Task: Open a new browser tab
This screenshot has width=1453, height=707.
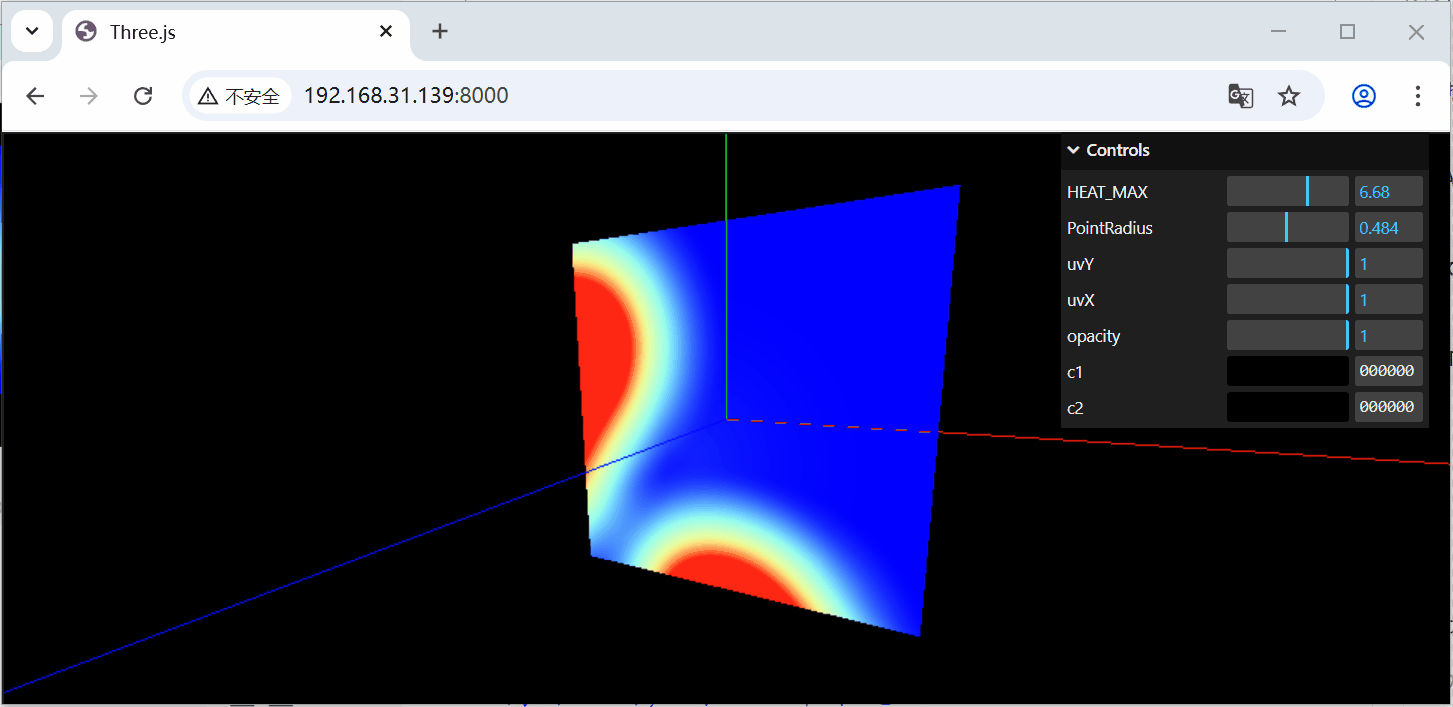Action: [440, 32]
